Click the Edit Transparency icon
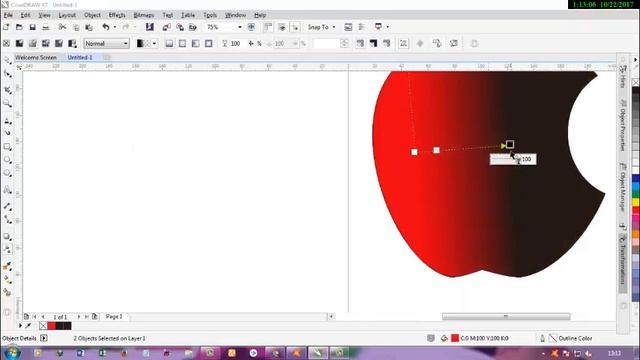Screen dimensions: 640x360 pos(454,43)
